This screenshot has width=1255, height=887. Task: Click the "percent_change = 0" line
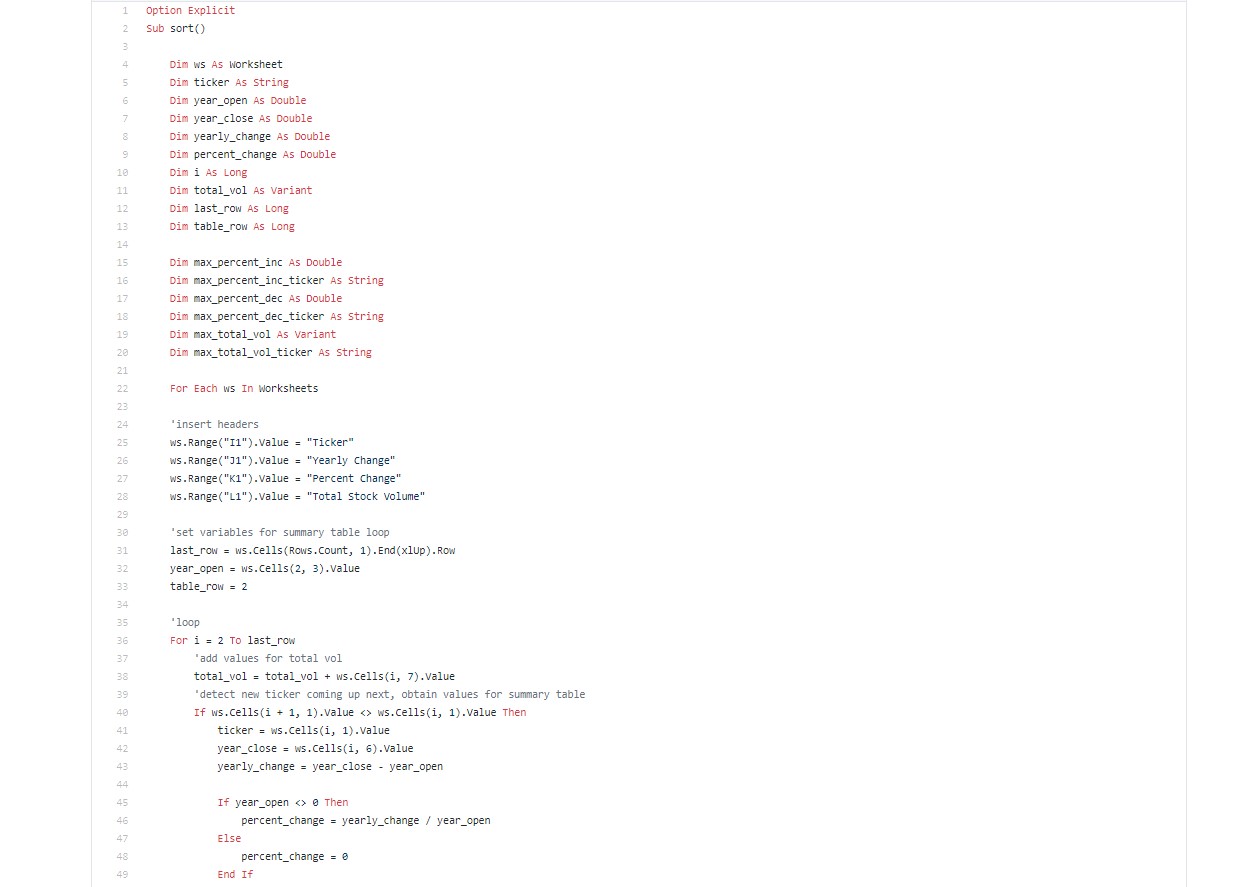click(294, 856)
